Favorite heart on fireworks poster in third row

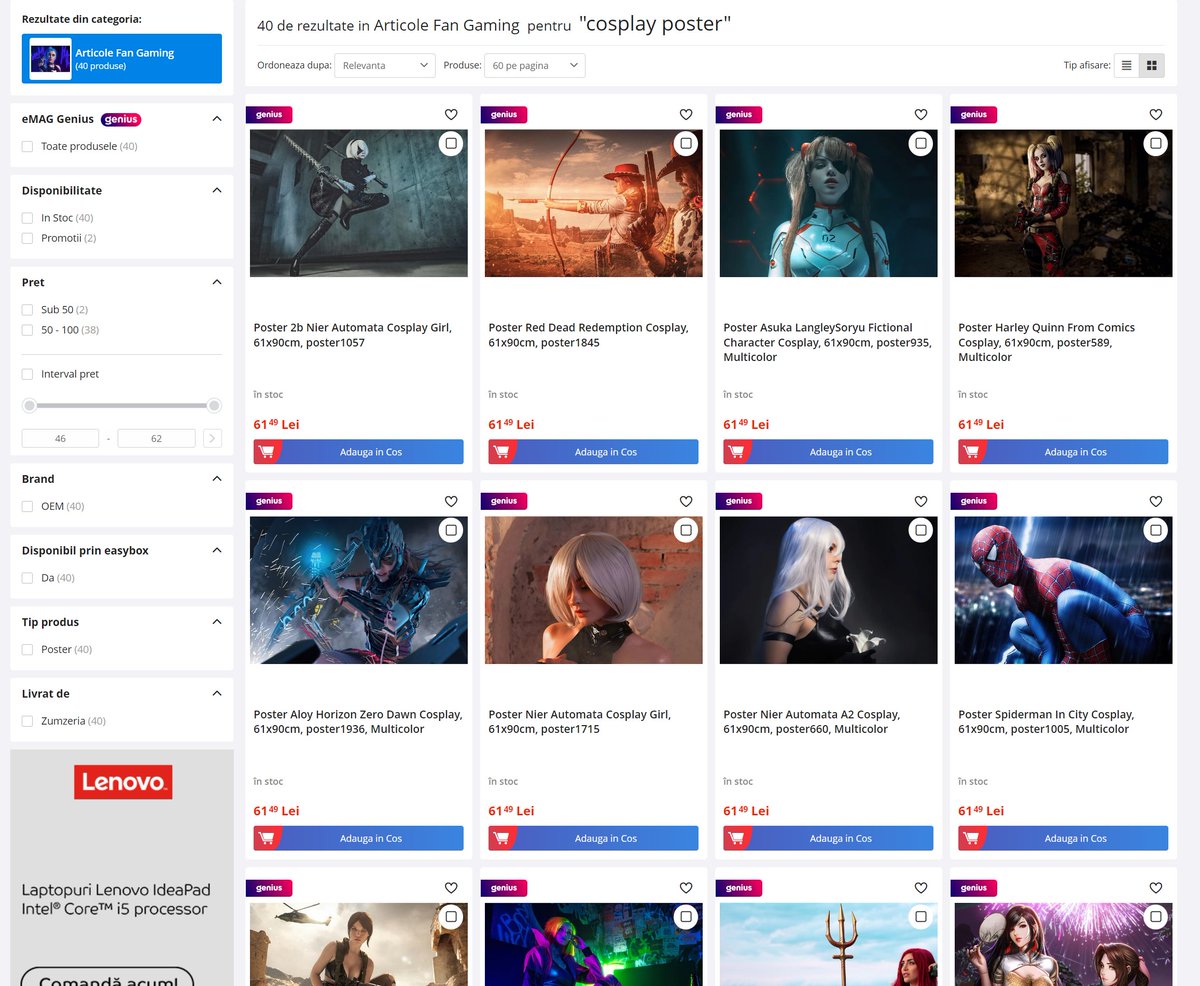(1156, 888)
